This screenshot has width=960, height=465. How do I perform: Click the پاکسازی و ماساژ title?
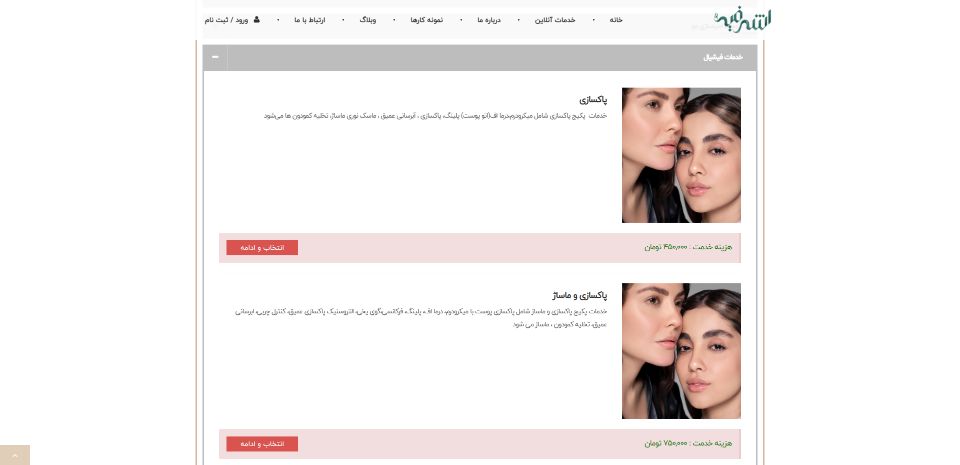pos(579,296)
